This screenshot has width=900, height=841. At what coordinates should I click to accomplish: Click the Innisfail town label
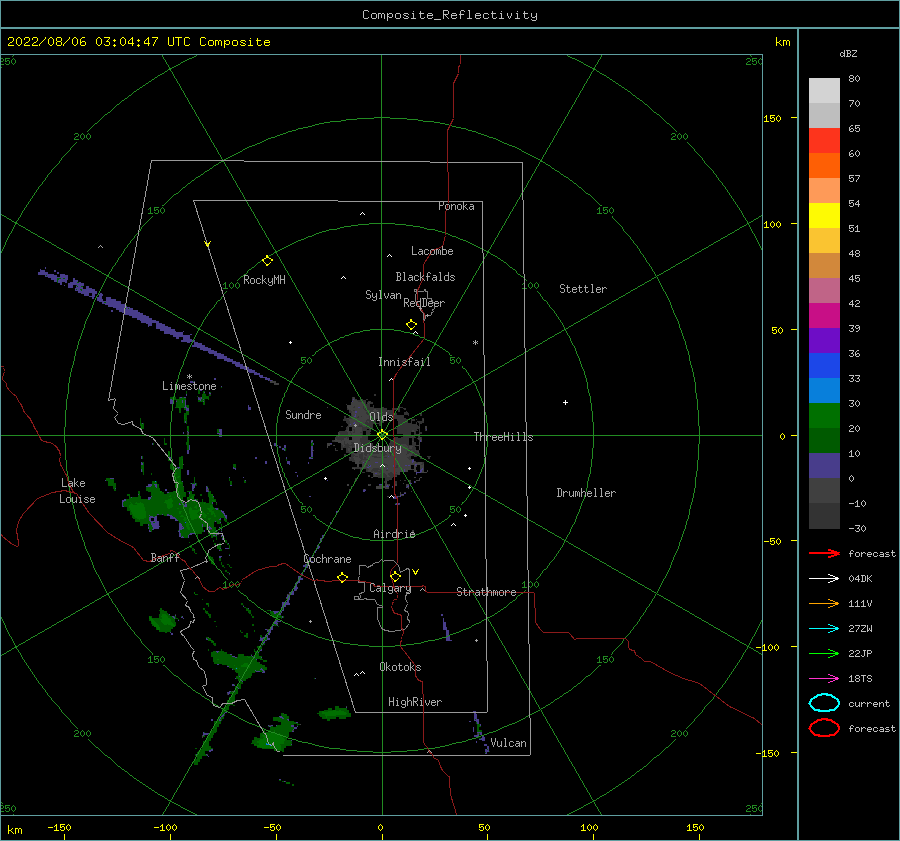(x=404, y=362)
